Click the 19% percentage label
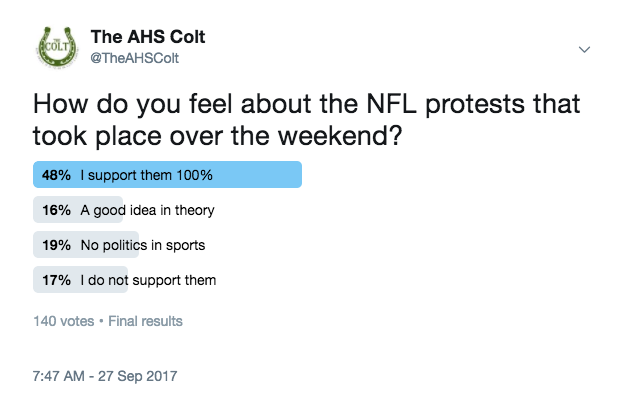This screenshot has height=398, width=625. [x=56, y=245]
